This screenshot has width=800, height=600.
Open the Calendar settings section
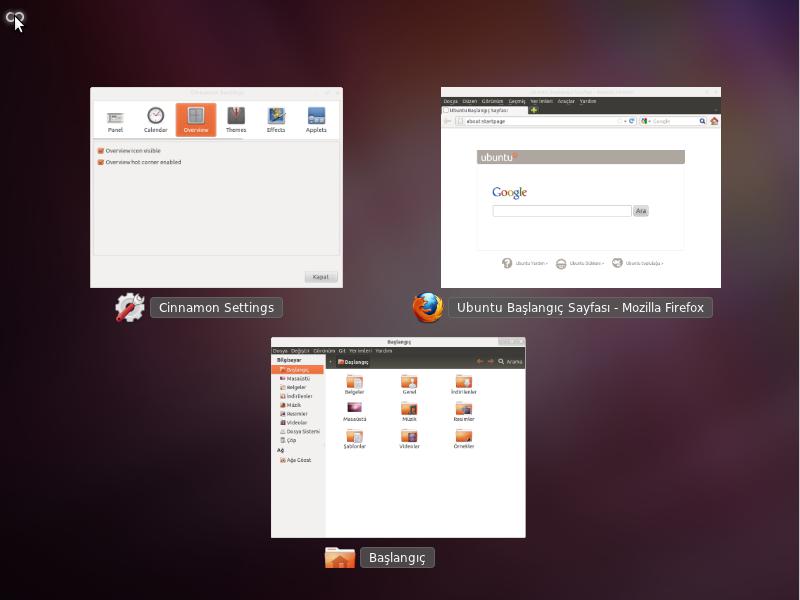click(x=156, y=117)
